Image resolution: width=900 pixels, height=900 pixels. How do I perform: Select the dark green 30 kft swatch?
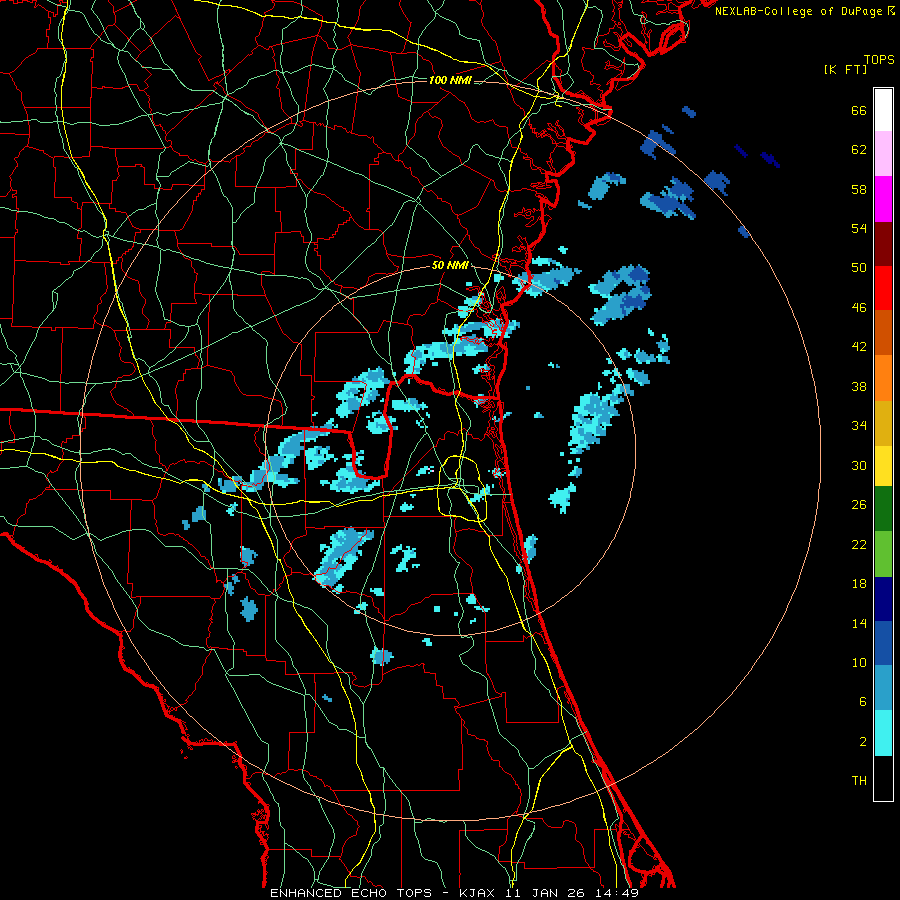[x=883, y=509]
